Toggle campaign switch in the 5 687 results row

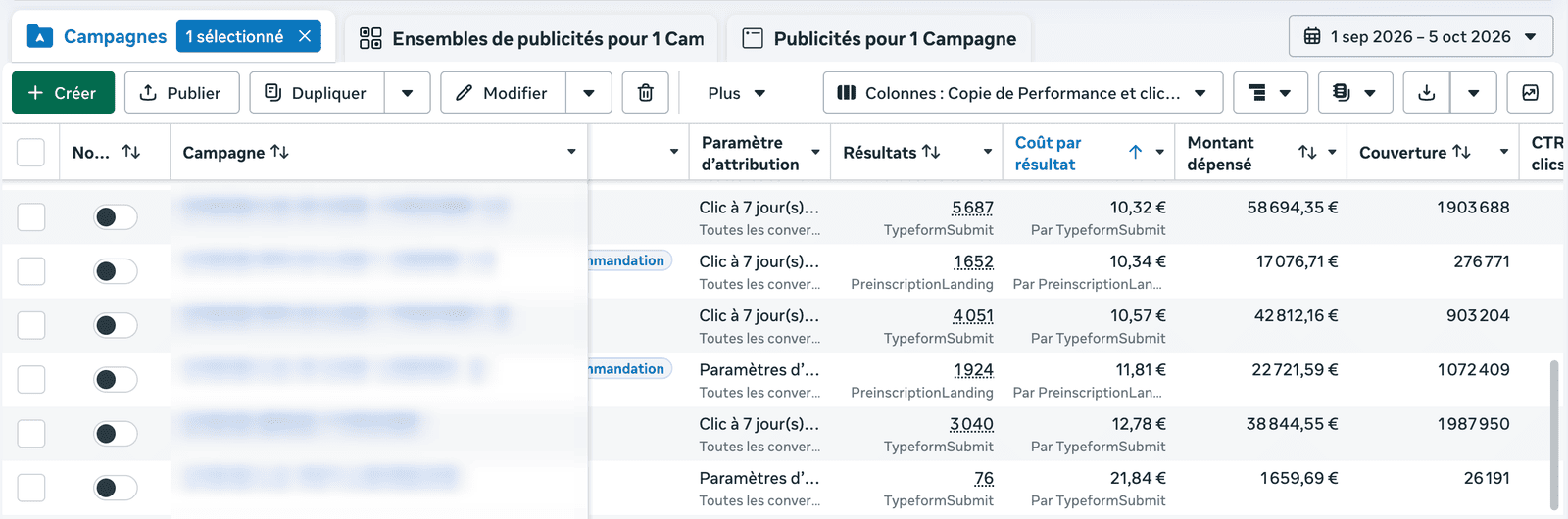pyautogui.click(x=115, y=216)
